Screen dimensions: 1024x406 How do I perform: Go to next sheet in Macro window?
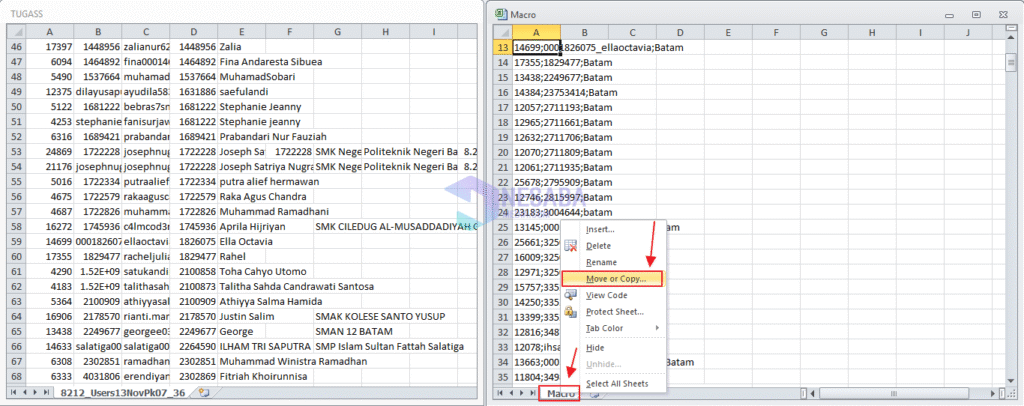point(522,394)
